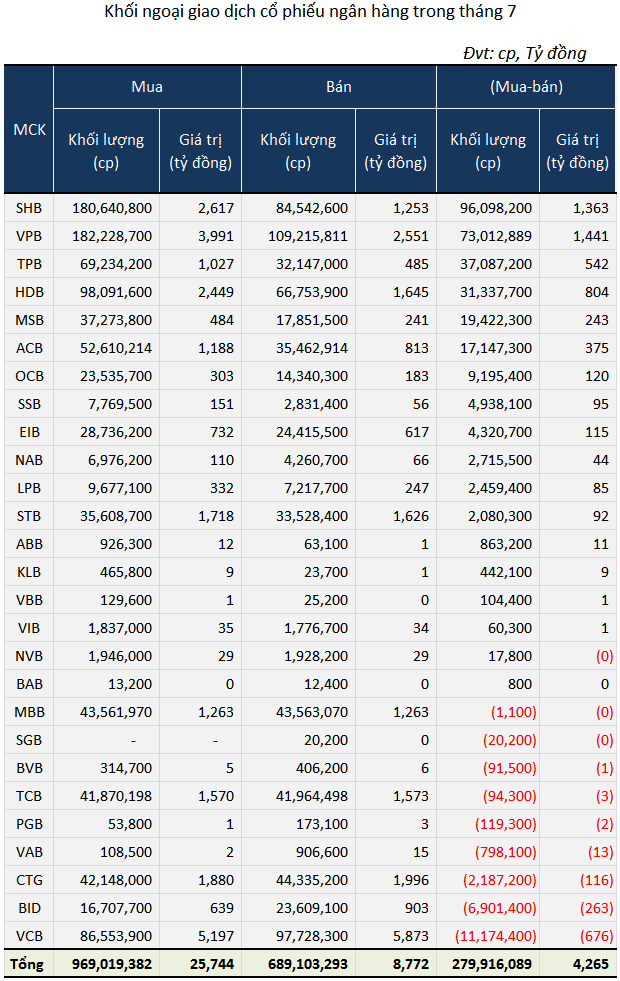This screenshot has width=620, height=981.
Task: Click BID sell volume 23,609,100
Action: 312,908
